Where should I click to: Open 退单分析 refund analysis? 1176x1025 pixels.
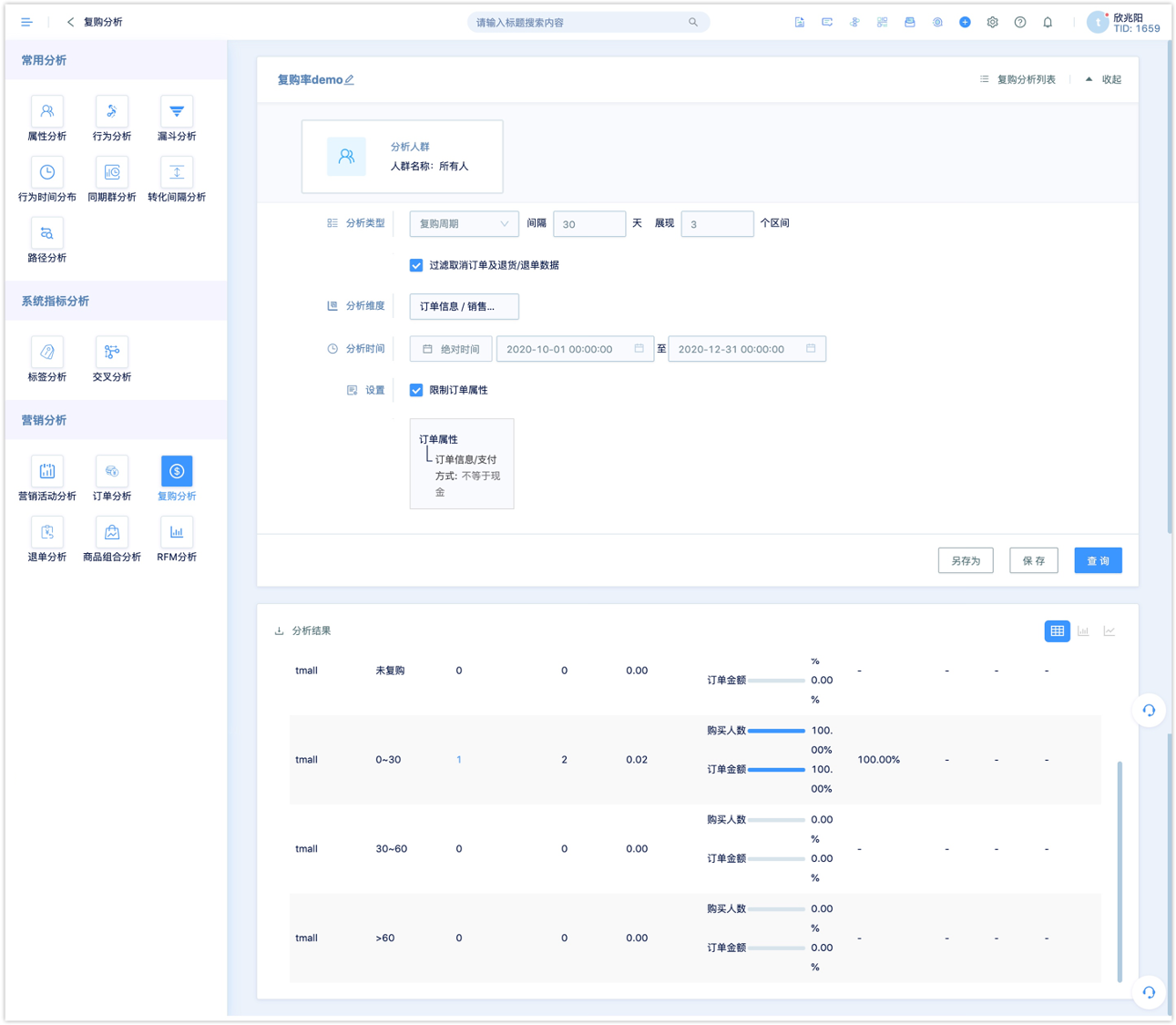[46, 540]
